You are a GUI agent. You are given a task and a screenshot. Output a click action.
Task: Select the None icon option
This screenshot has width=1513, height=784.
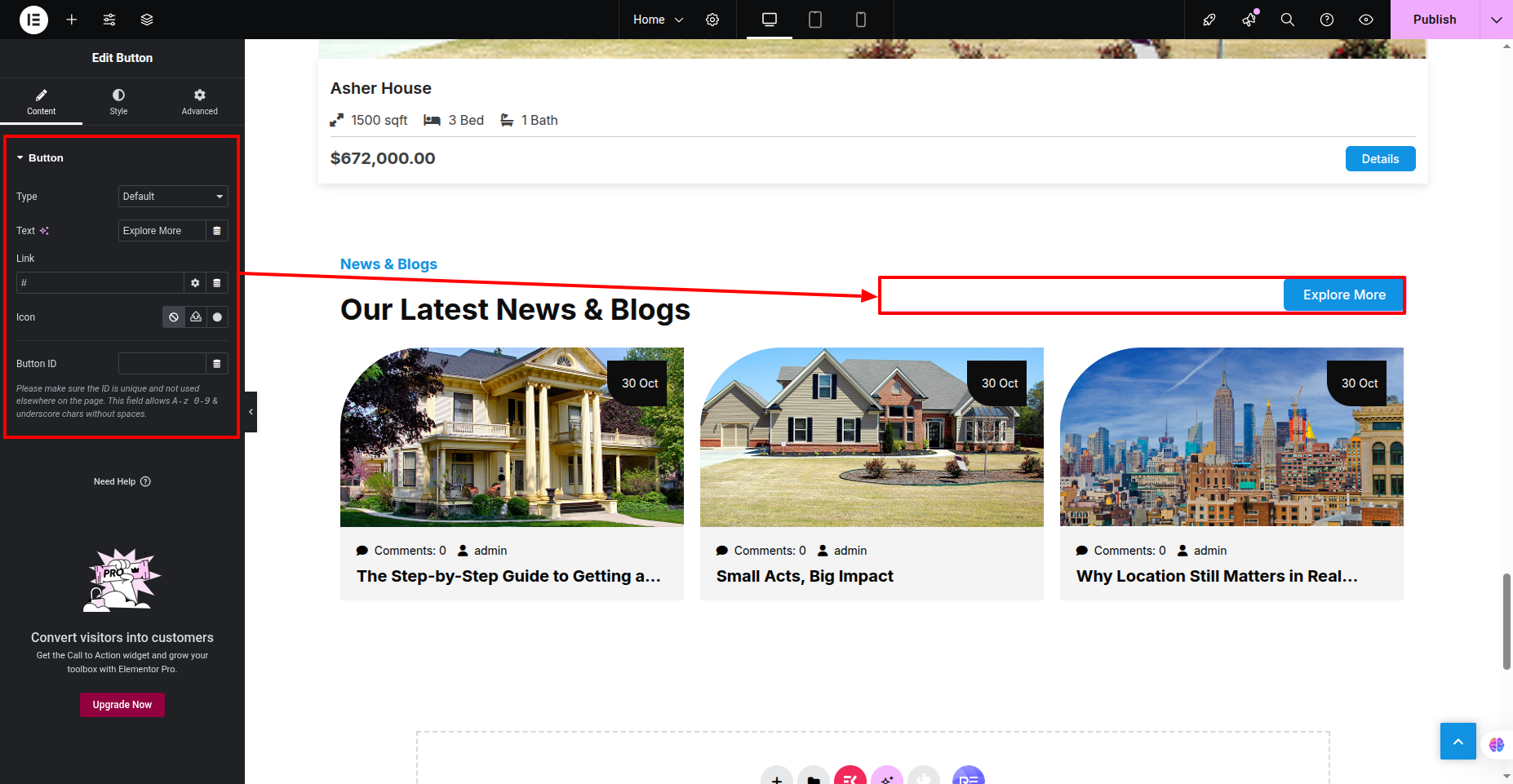click(x=174, y=317)
